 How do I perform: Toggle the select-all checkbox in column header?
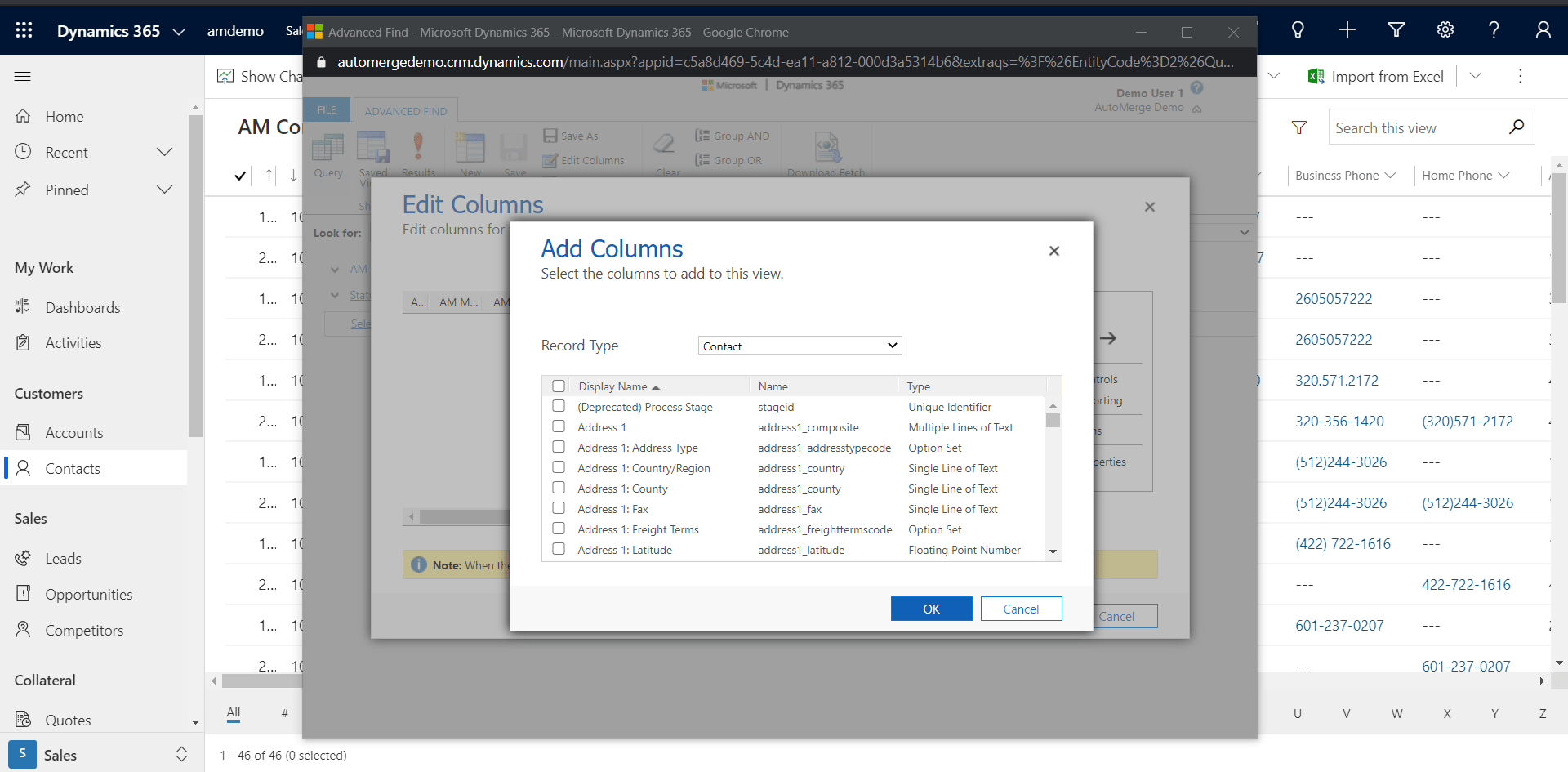click(x=559, y=386)
